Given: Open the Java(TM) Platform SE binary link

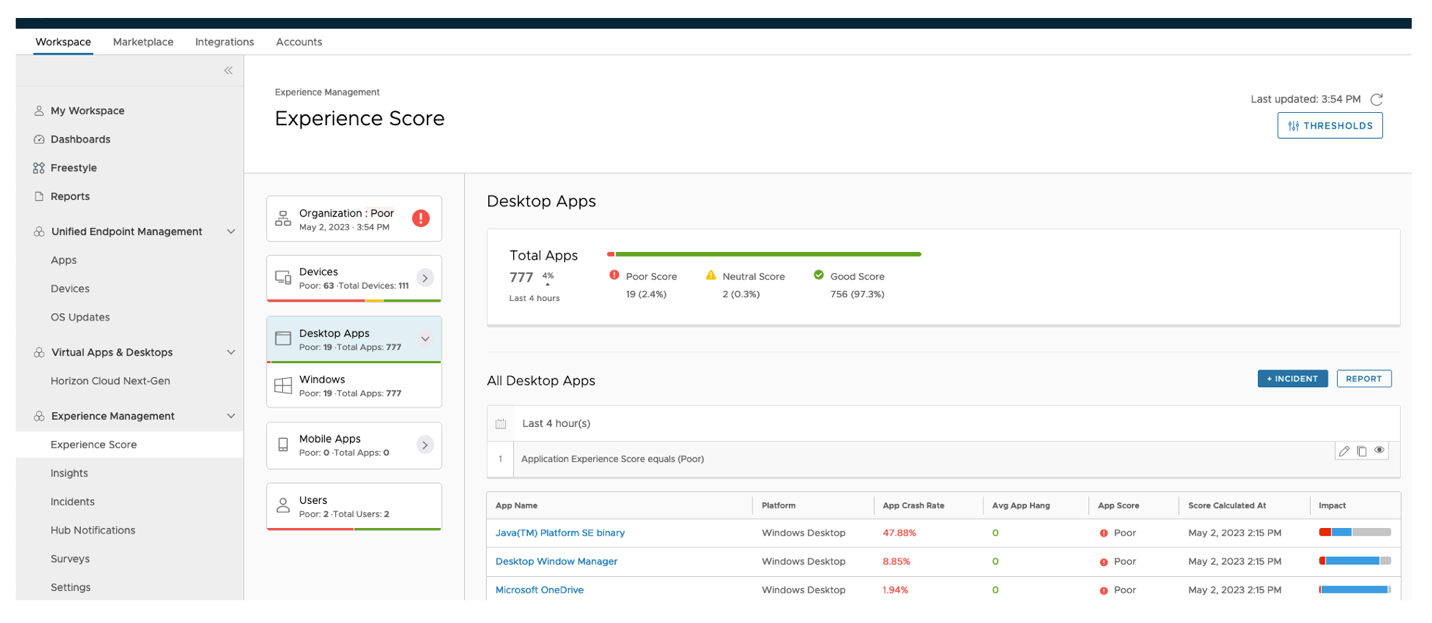Looking at the screenshot, I should pos(560,533).
